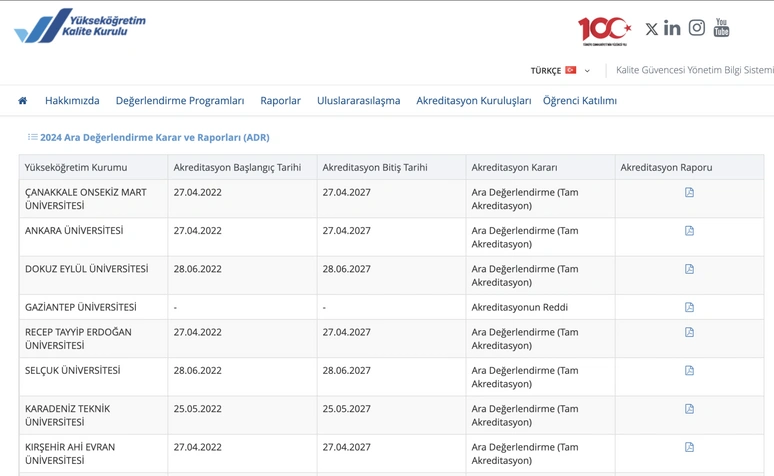Image resolution: width=774 pixels, height=476 pixels.
Task: Click the Yükseköğretim Kalite Kurulu logo
Action: pos(80,26)
